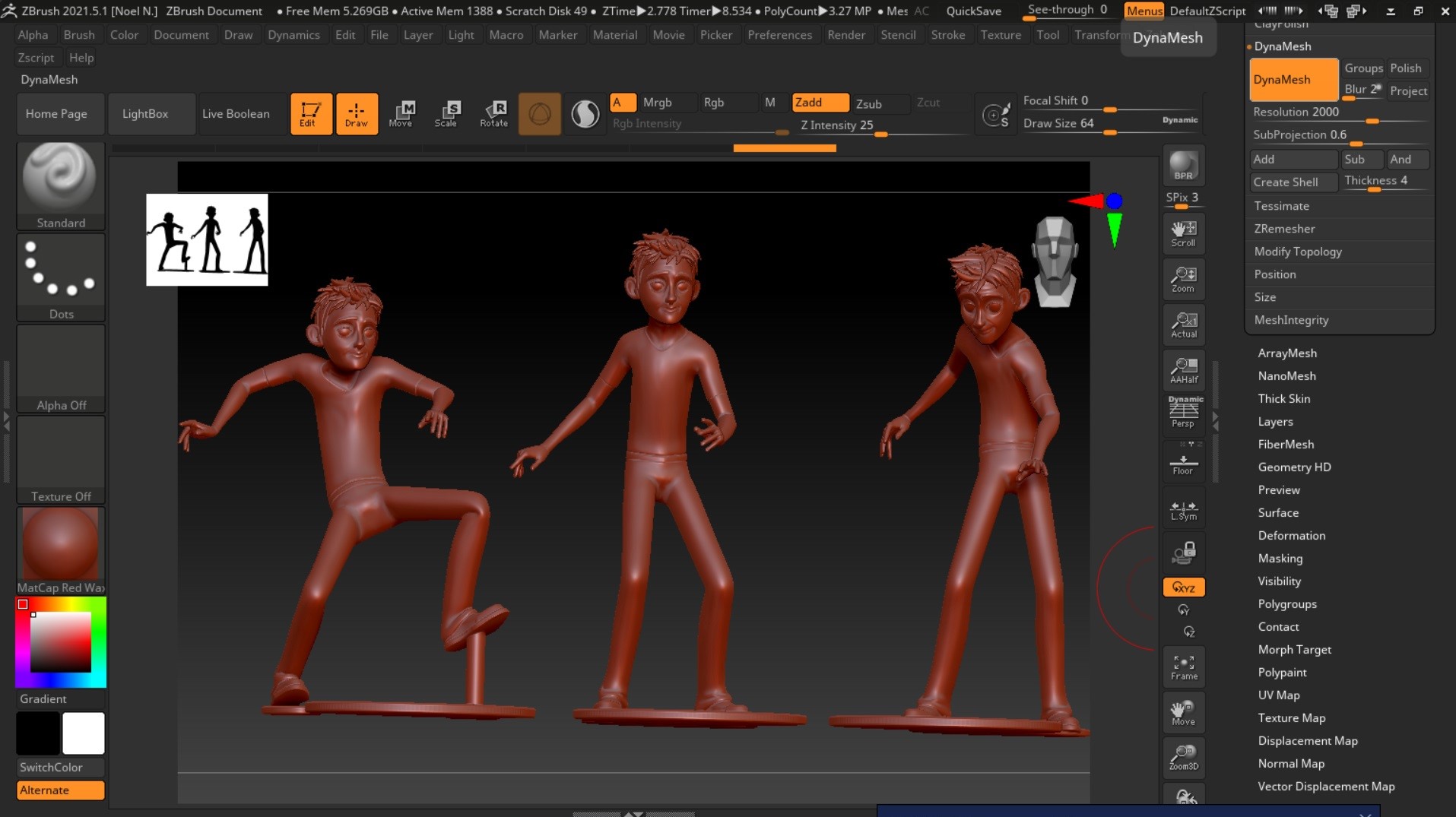
Task: Select the Rotate transform tool icon
Action: point(493,113)
